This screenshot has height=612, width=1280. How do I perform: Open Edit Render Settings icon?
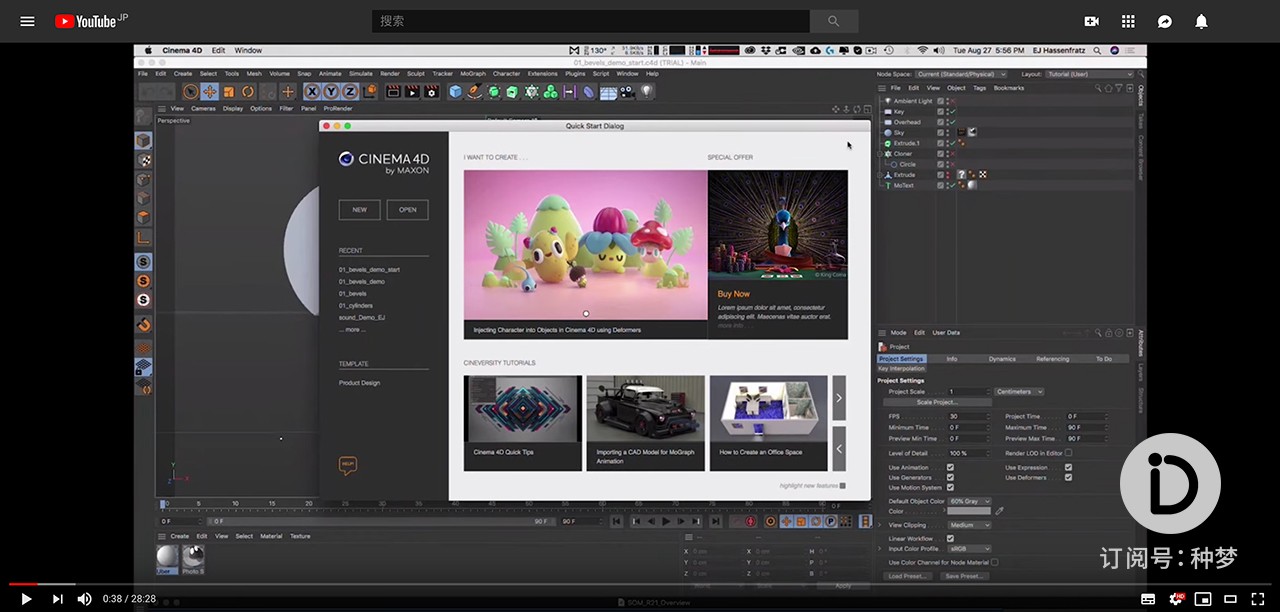pyautogui.click(x=431, y=91)
